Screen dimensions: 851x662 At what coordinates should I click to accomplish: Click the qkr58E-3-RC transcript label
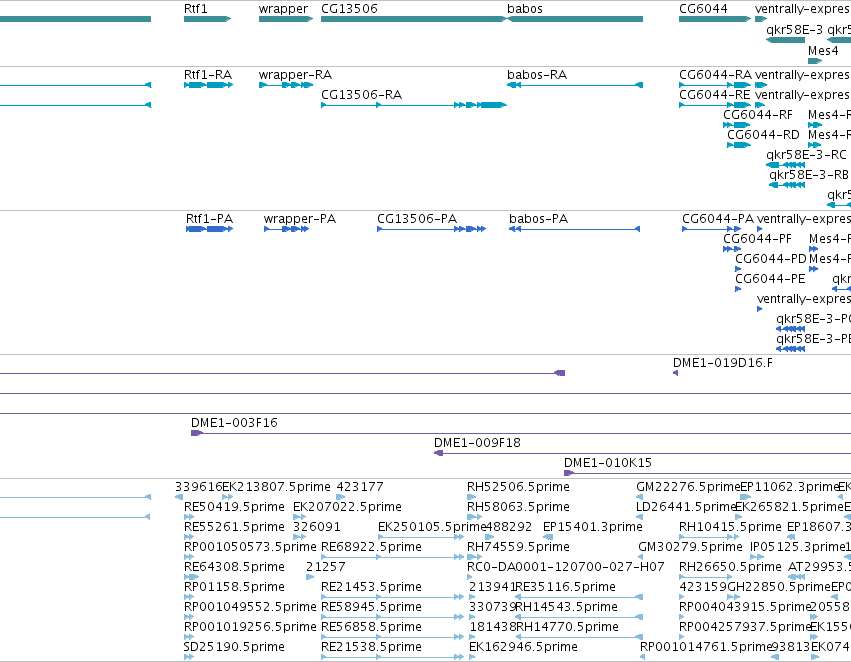click(x=806, y=155)
